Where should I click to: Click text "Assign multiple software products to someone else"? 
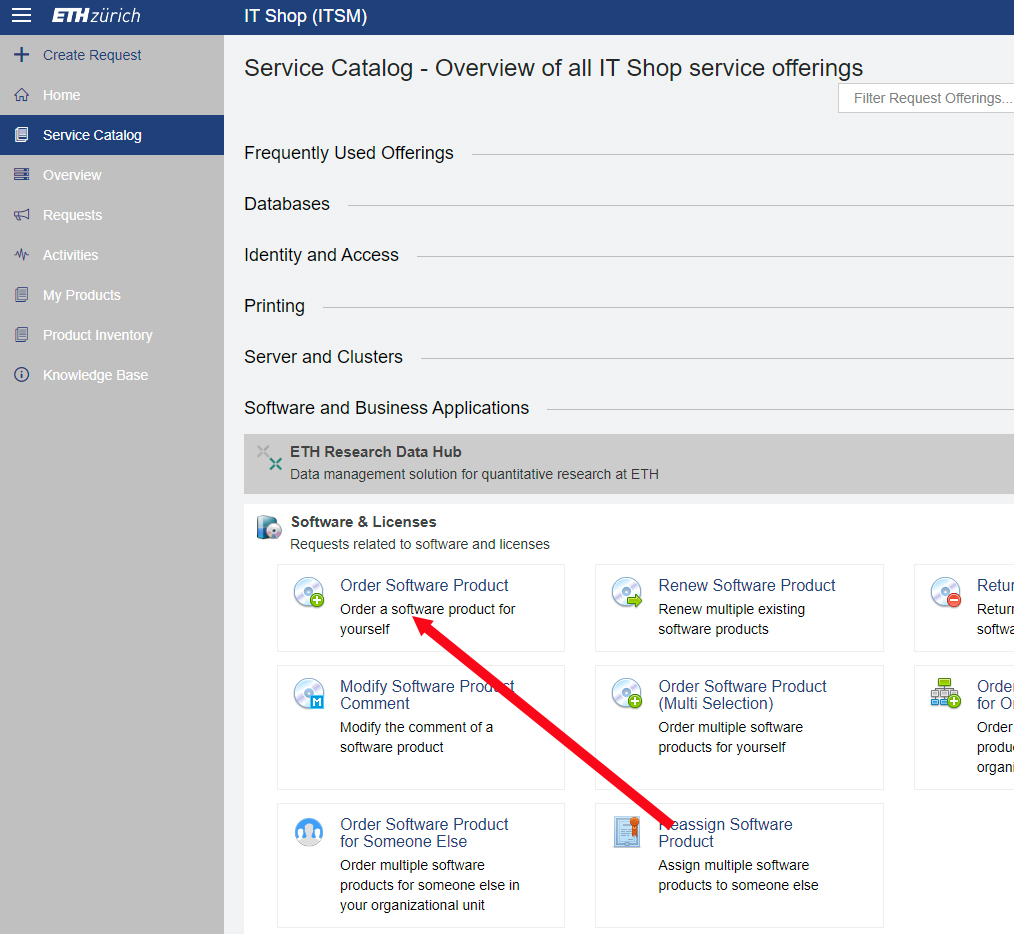click(x=739, y=875)
